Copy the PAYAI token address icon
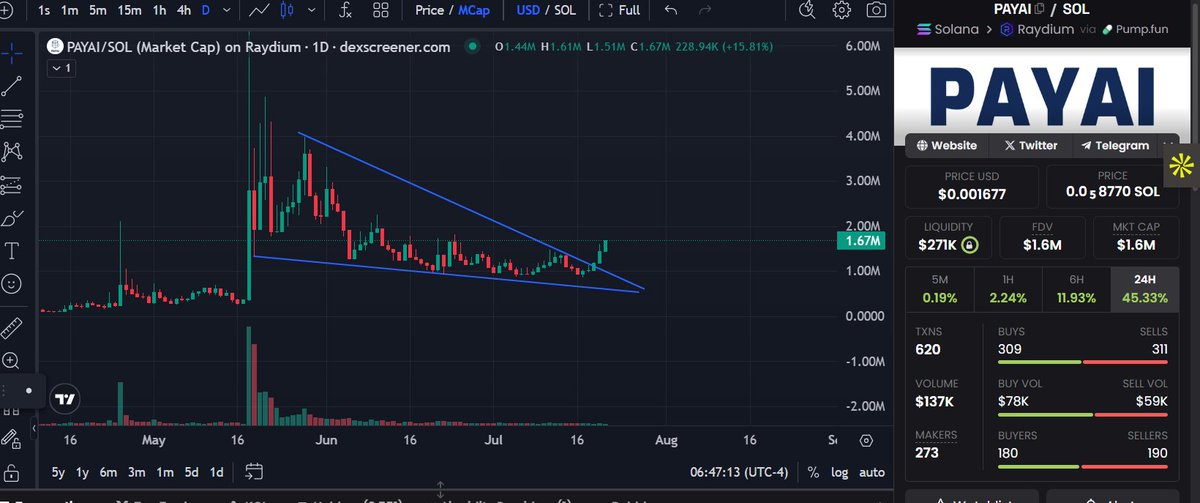Screen dimensions: 1200x503 point(1040,9)
